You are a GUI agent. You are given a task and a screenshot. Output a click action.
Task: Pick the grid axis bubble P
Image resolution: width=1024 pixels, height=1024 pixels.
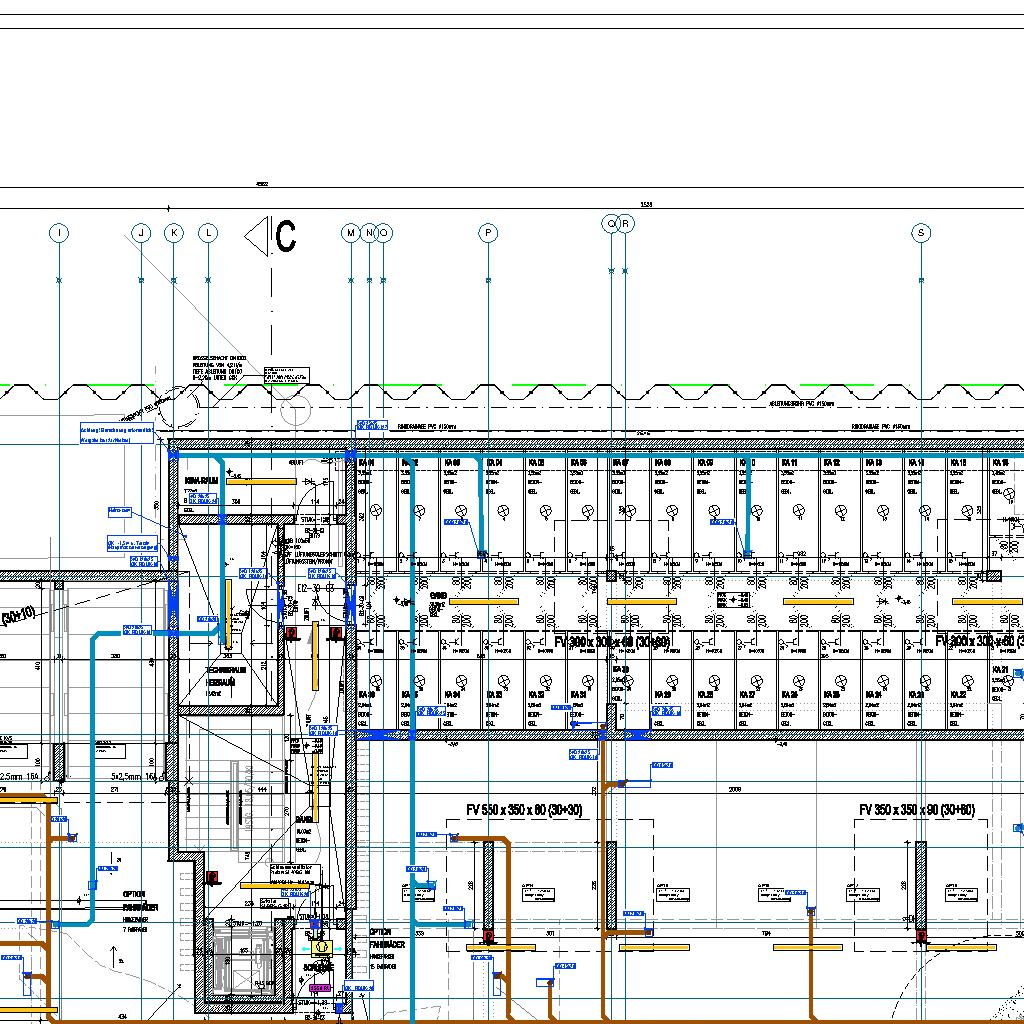point(488,233)
